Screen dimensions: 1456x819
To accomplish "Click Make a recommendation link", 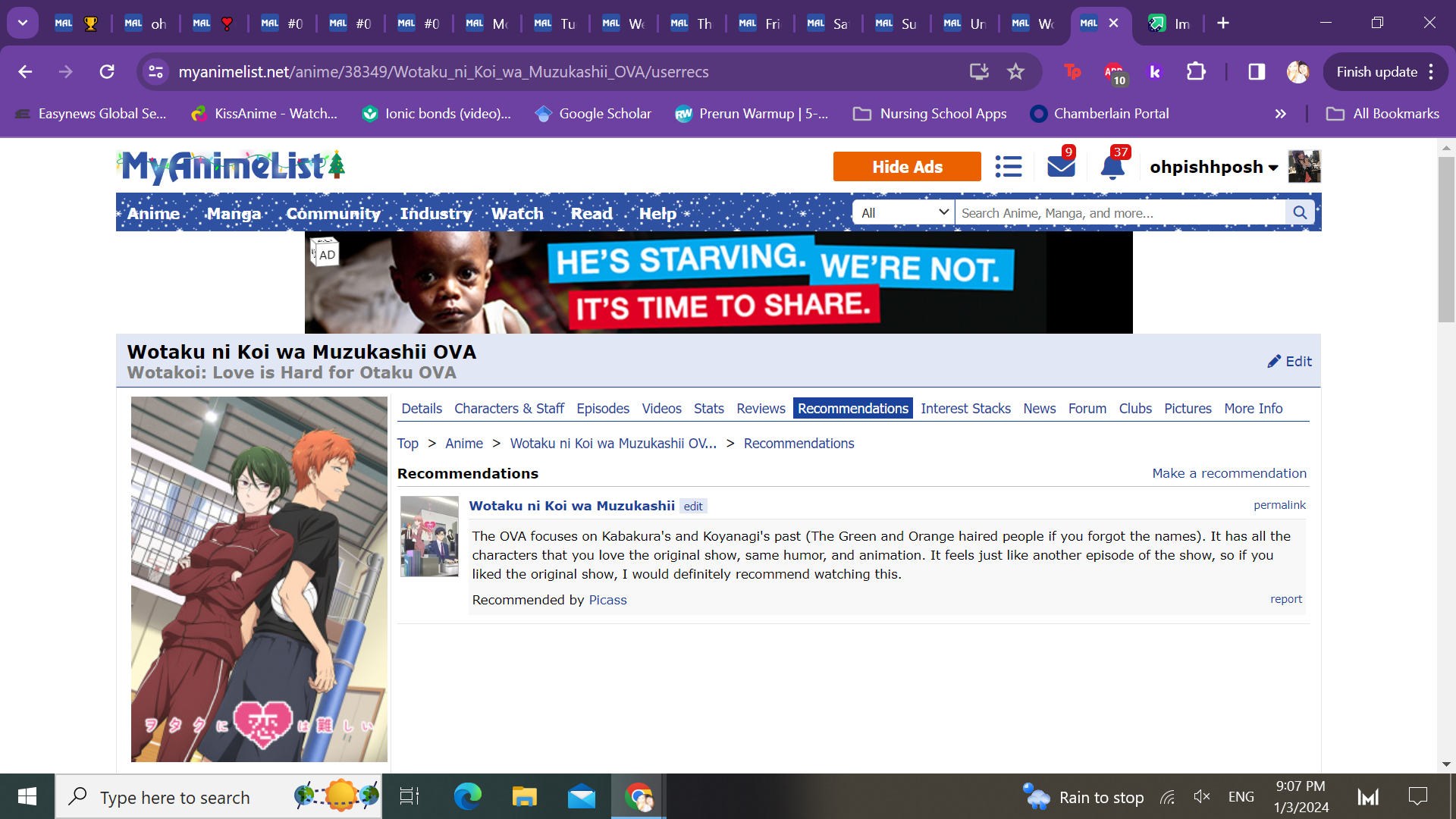I will coord(1229,473).
